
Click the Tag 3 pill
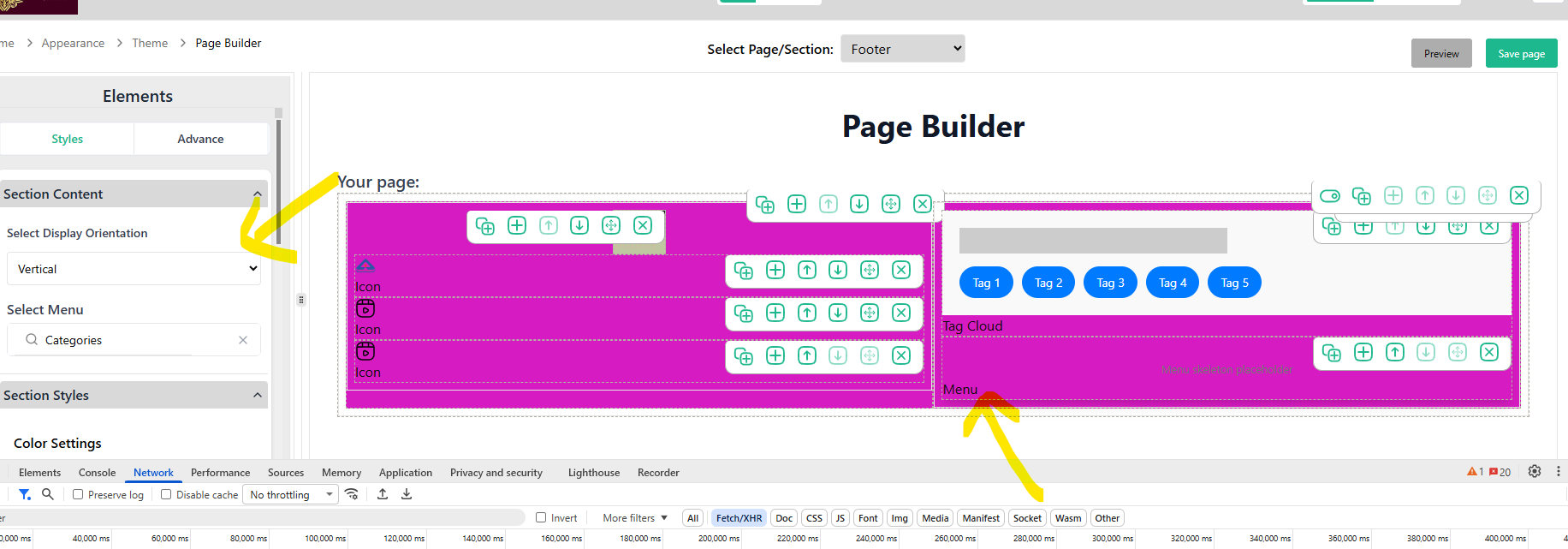click(1110, 283)
